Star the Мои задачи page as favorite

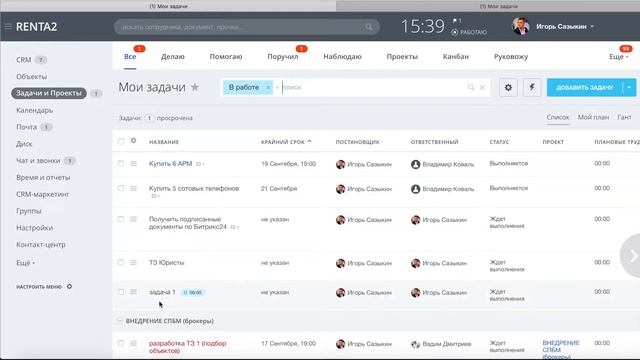(x=195, y=87)
